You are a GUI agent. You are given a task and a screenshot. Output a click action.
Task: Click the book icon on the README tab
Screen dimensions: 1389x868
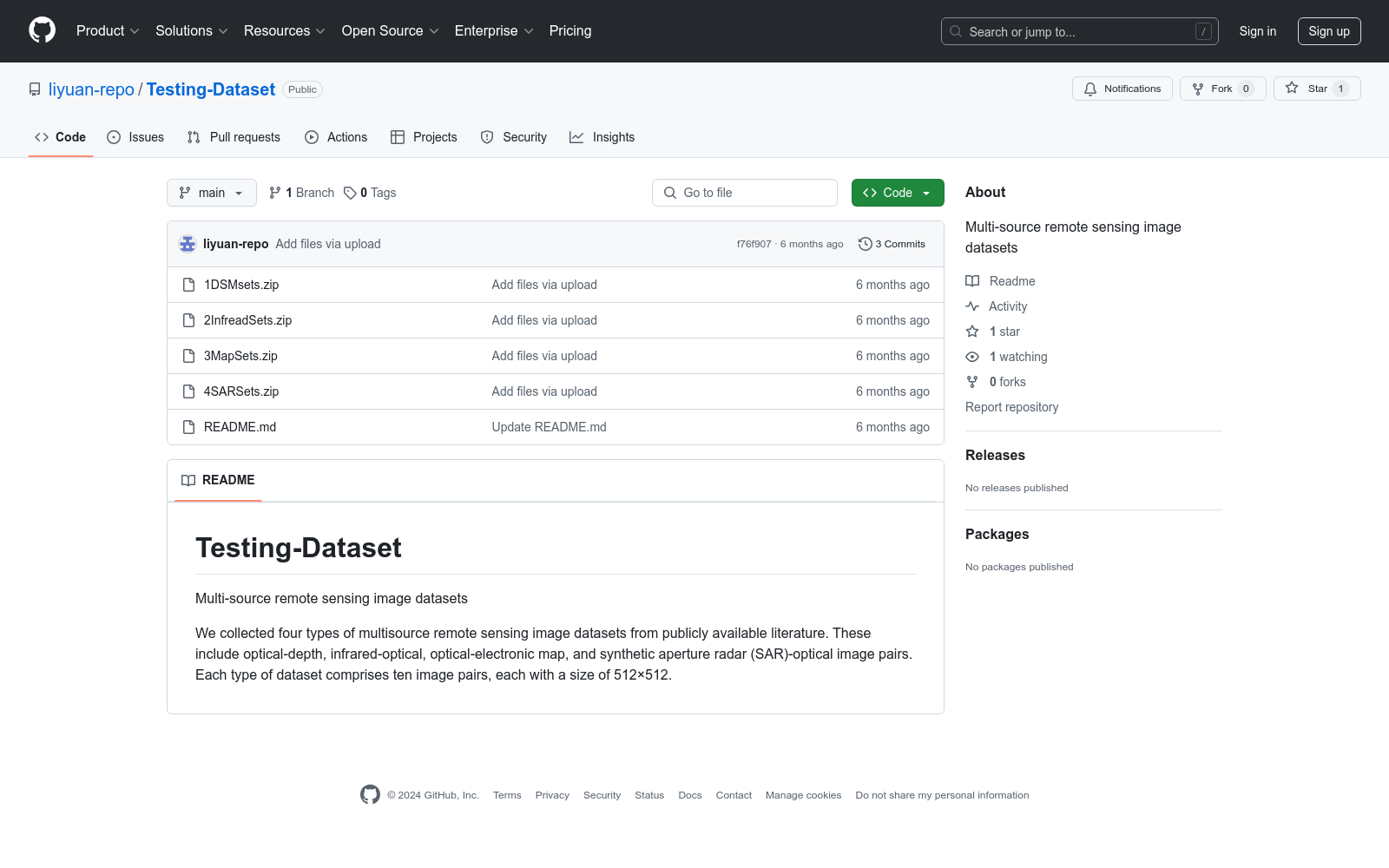point(188,480)
